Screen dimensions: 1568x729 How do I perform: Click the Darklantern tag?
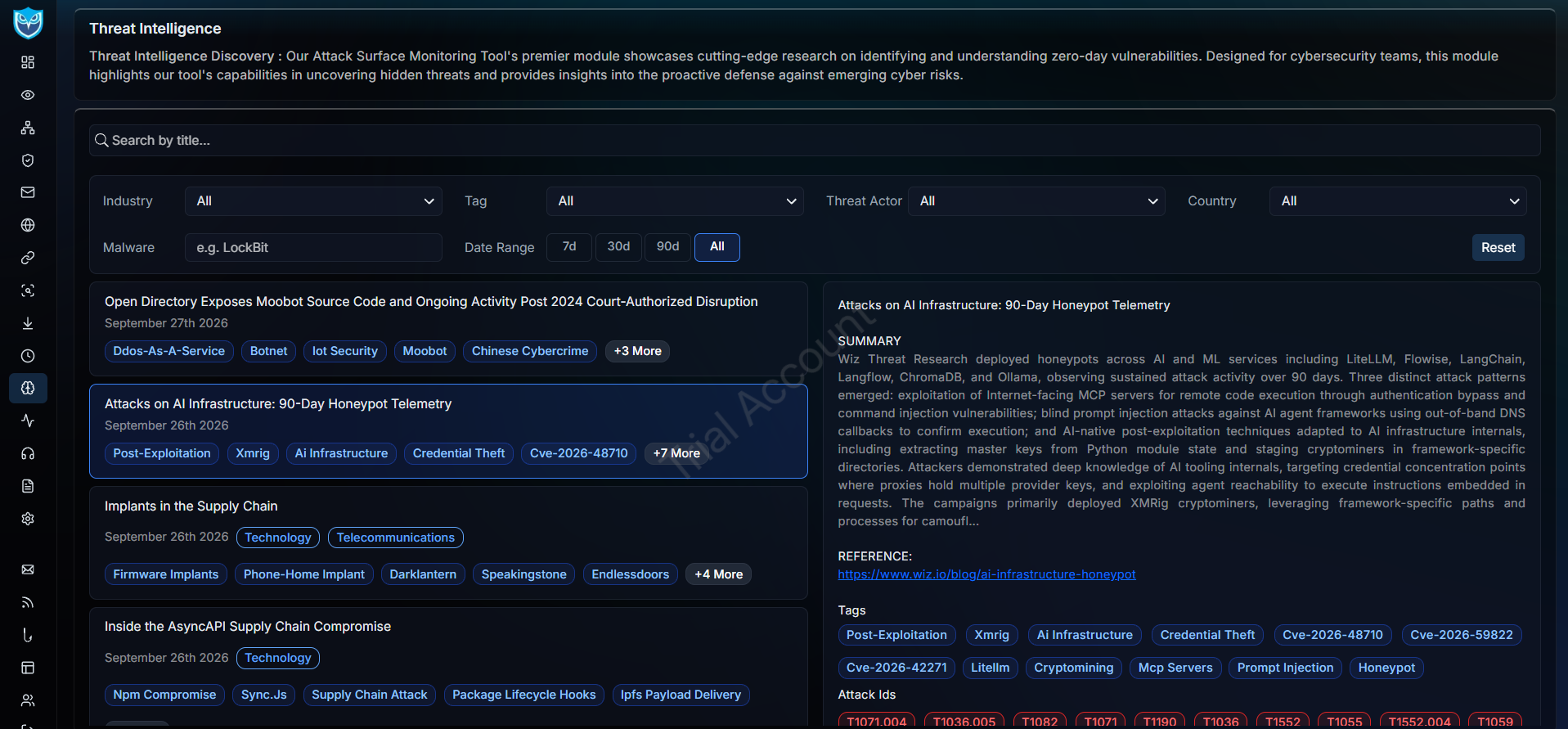pos(423,574)
